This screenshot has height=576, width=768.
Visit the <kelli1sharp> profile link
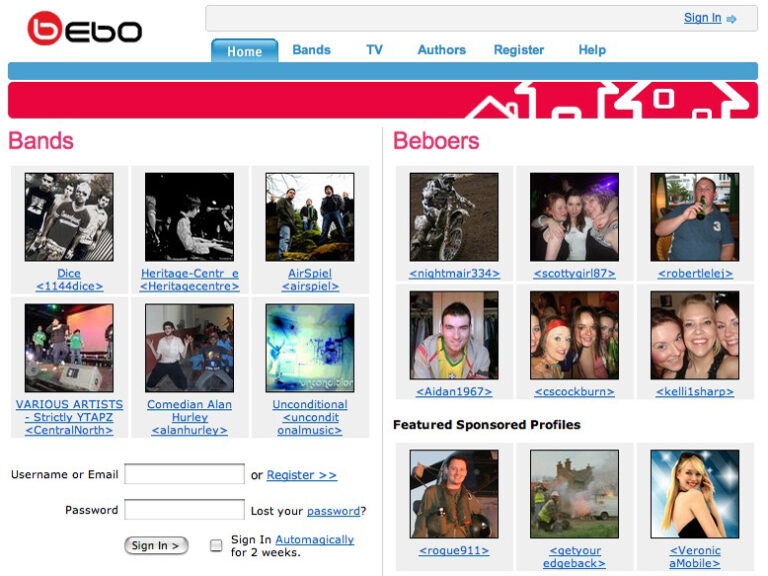tap(695, 392)
